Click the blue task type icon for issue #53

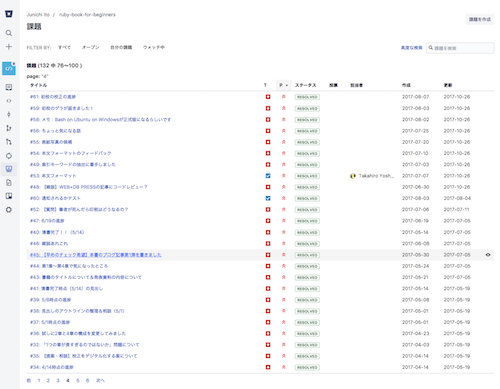click(x=268, y=176)
